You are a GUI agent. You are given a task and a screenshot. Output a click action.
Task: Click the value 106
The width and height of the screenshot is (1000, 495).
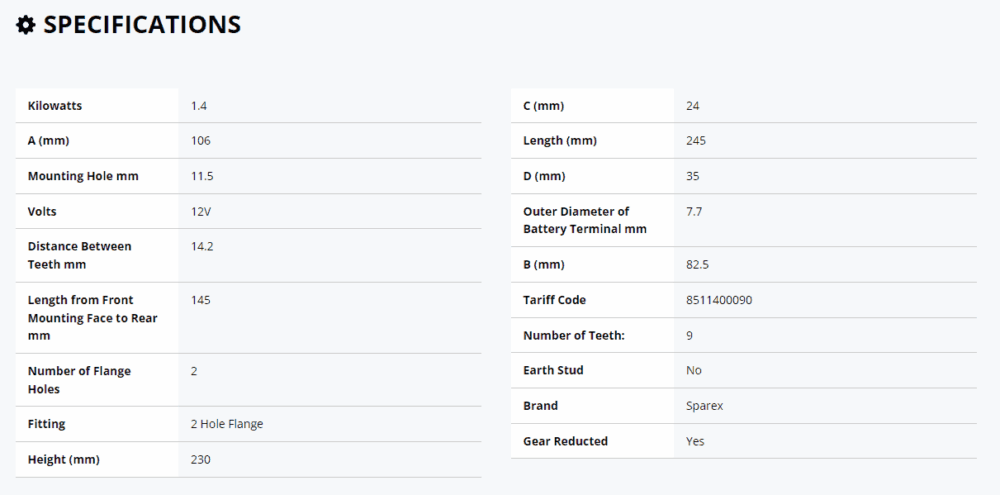tap(200, 141)
